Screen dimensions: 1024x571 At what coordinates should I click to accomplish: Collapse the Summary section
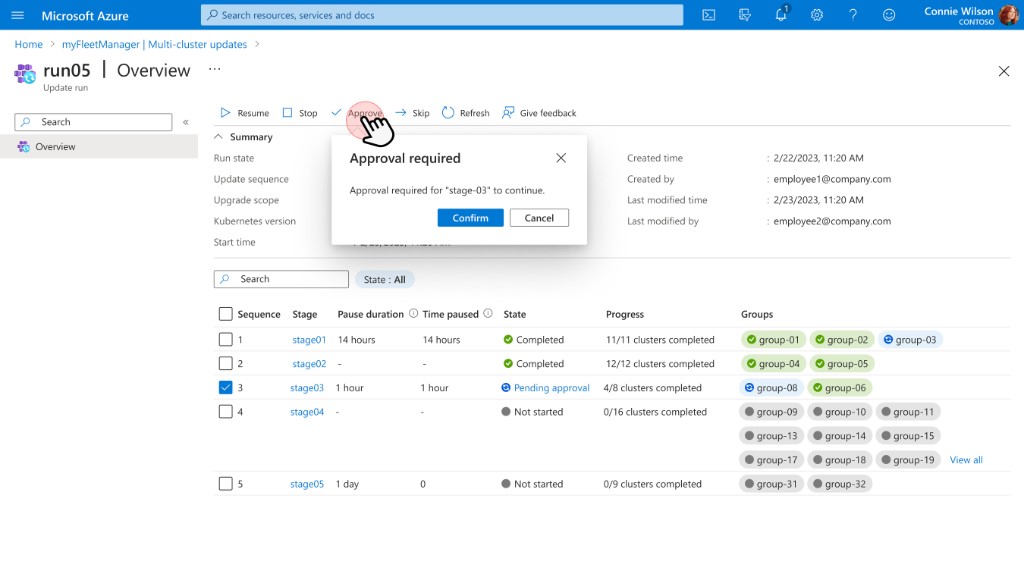(x=218, y=137)
